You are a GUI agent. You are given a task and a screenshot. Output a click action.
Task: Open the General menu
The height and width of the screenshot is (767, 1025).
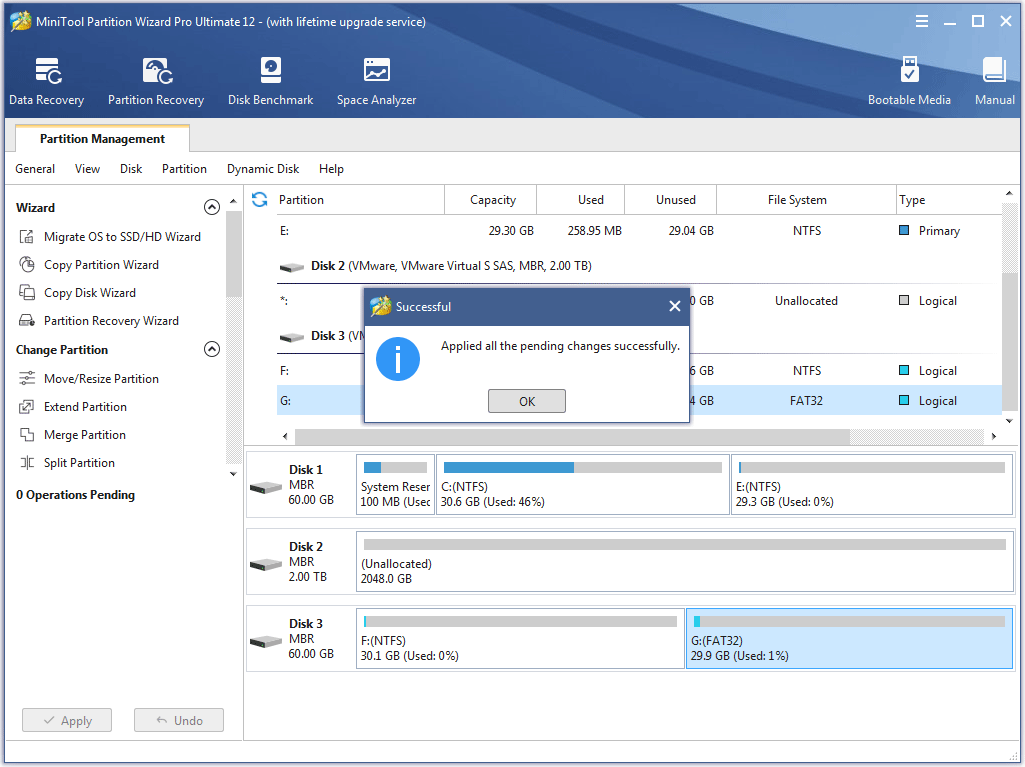(35, 169)
